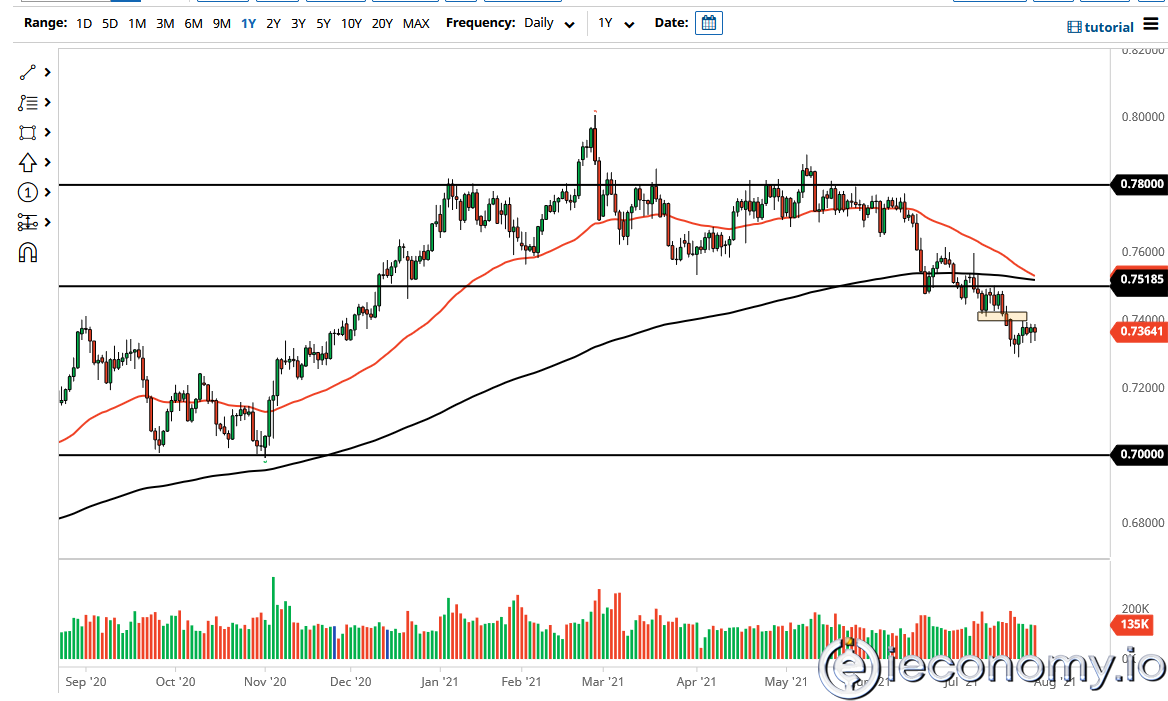Click the 3M range link
The width and height of the screenshot is (1168, 701).
[164, 23]
